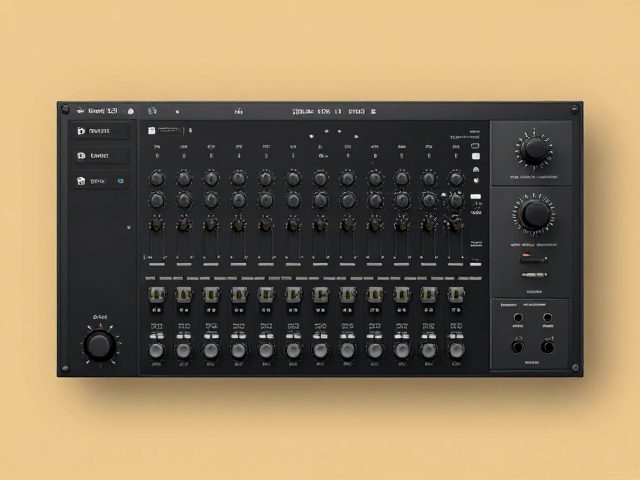Click the second large knob in right panel
Image resolution: width=640 pixels, height=480 pixels.
[534, 214]
